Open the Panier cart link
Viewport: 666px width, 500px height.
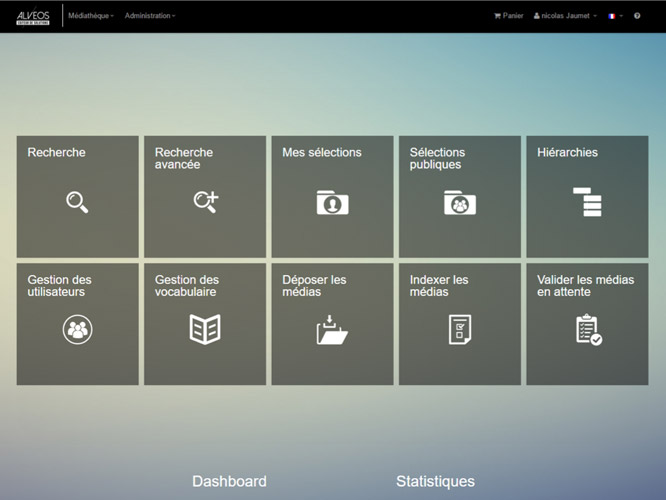coord(509,16)
